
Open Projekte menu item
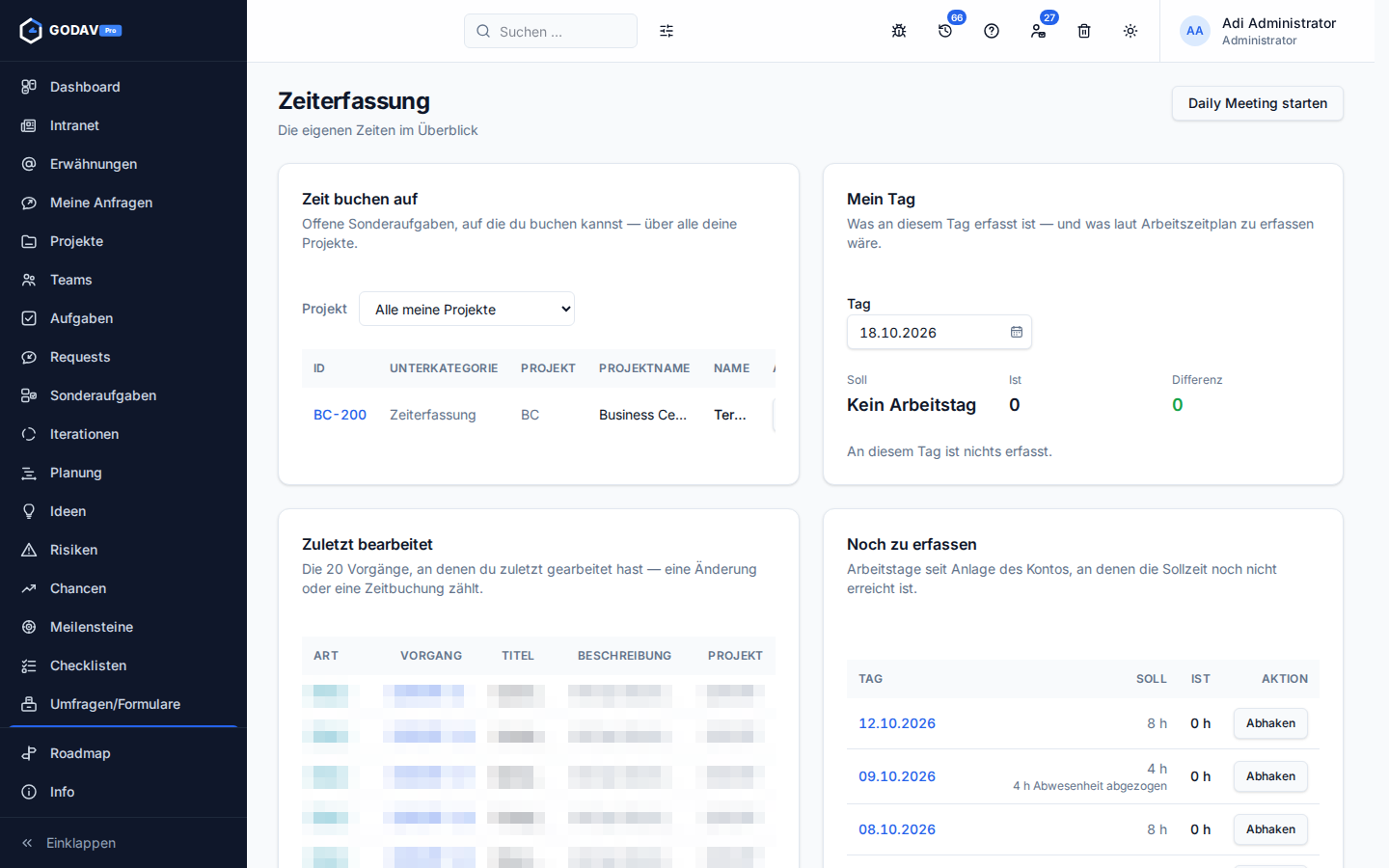(x=123, y=241)
